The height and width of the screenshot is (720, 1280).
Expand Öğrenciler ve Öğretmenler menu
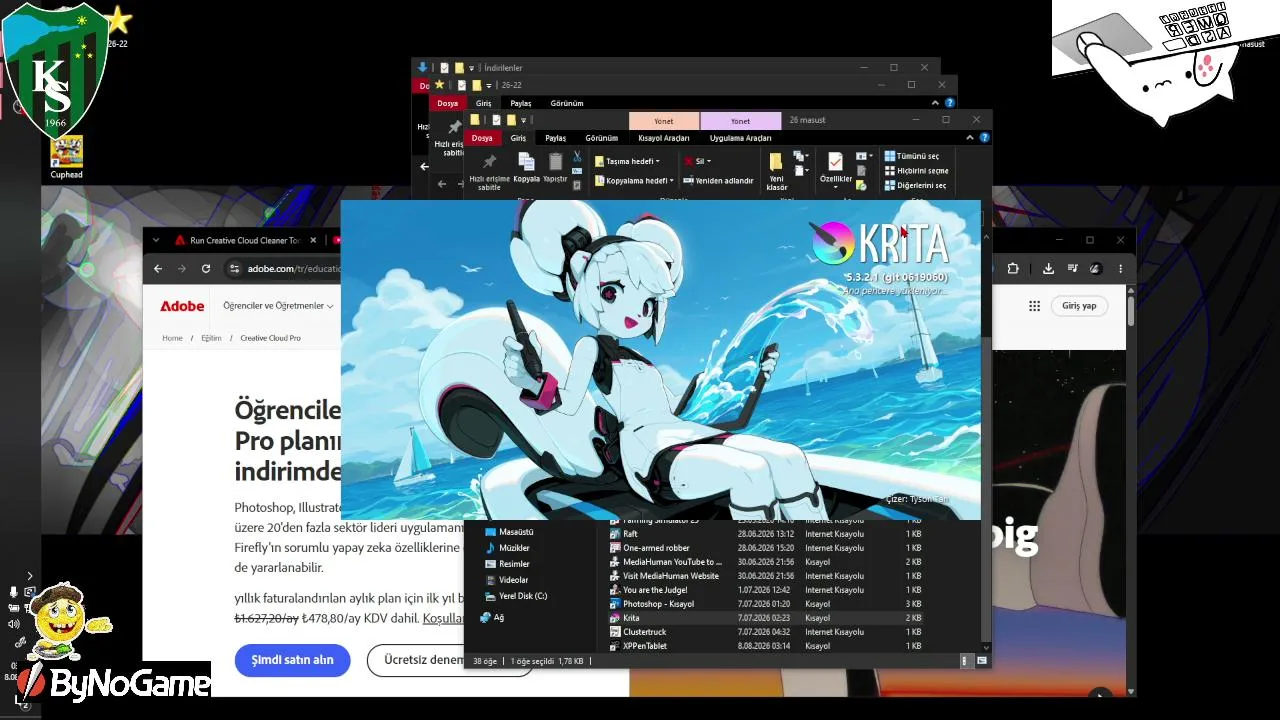coord(278,306)
